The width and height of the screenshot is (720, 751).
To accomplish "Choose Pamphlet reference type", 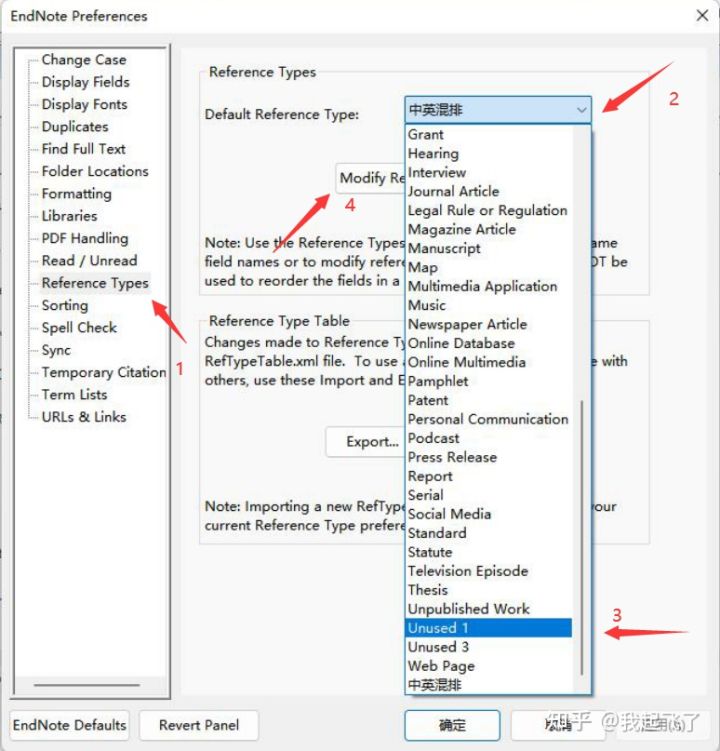I will 489,381.
